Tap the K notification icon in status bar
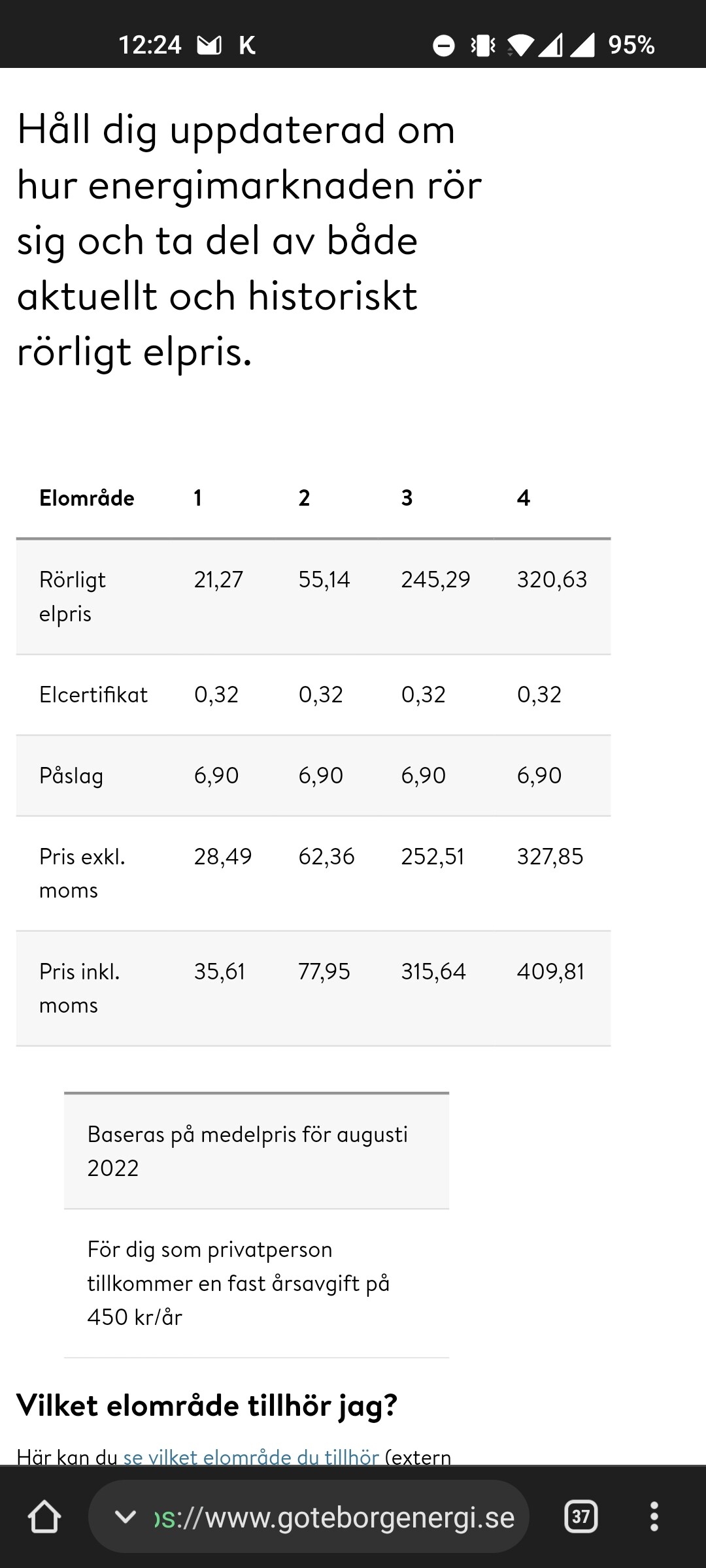 coord(247,45)
